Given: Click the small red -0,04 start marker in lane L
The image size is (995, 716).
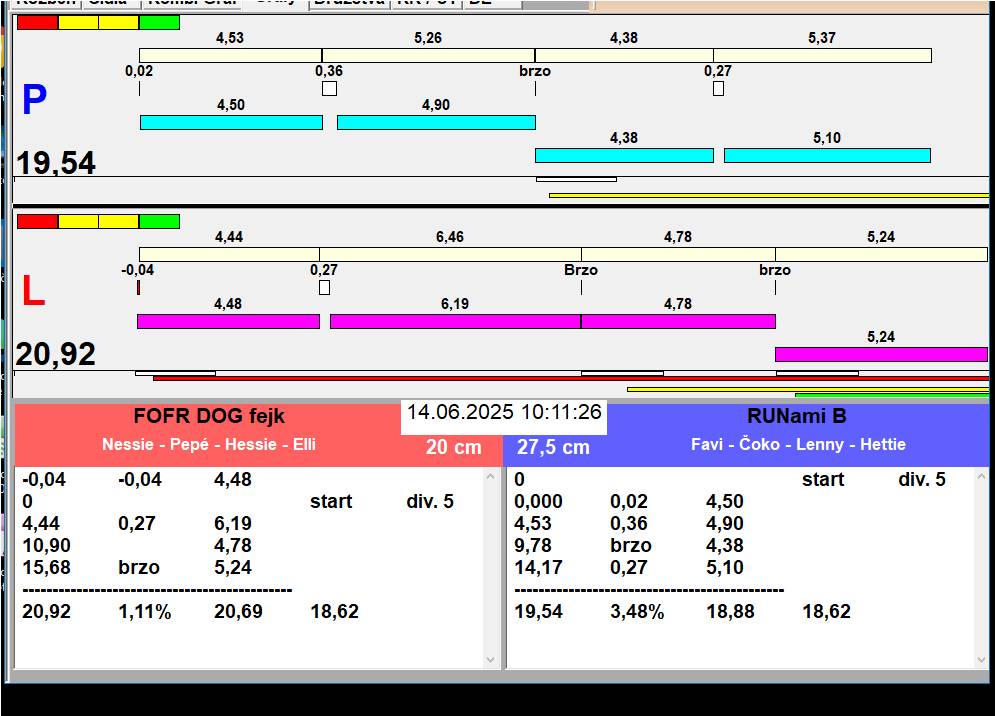Looking at the screenshot, I should pos(138,288).
